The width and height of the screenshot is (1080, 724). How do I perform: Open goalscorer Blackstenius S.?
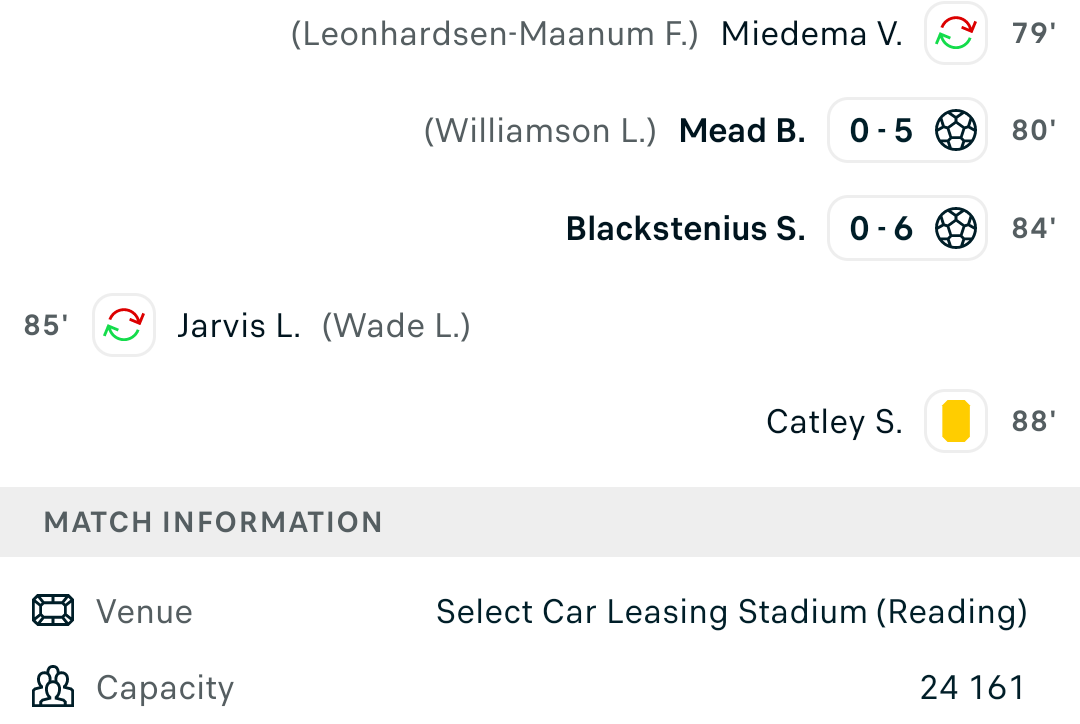coord(685,229)
